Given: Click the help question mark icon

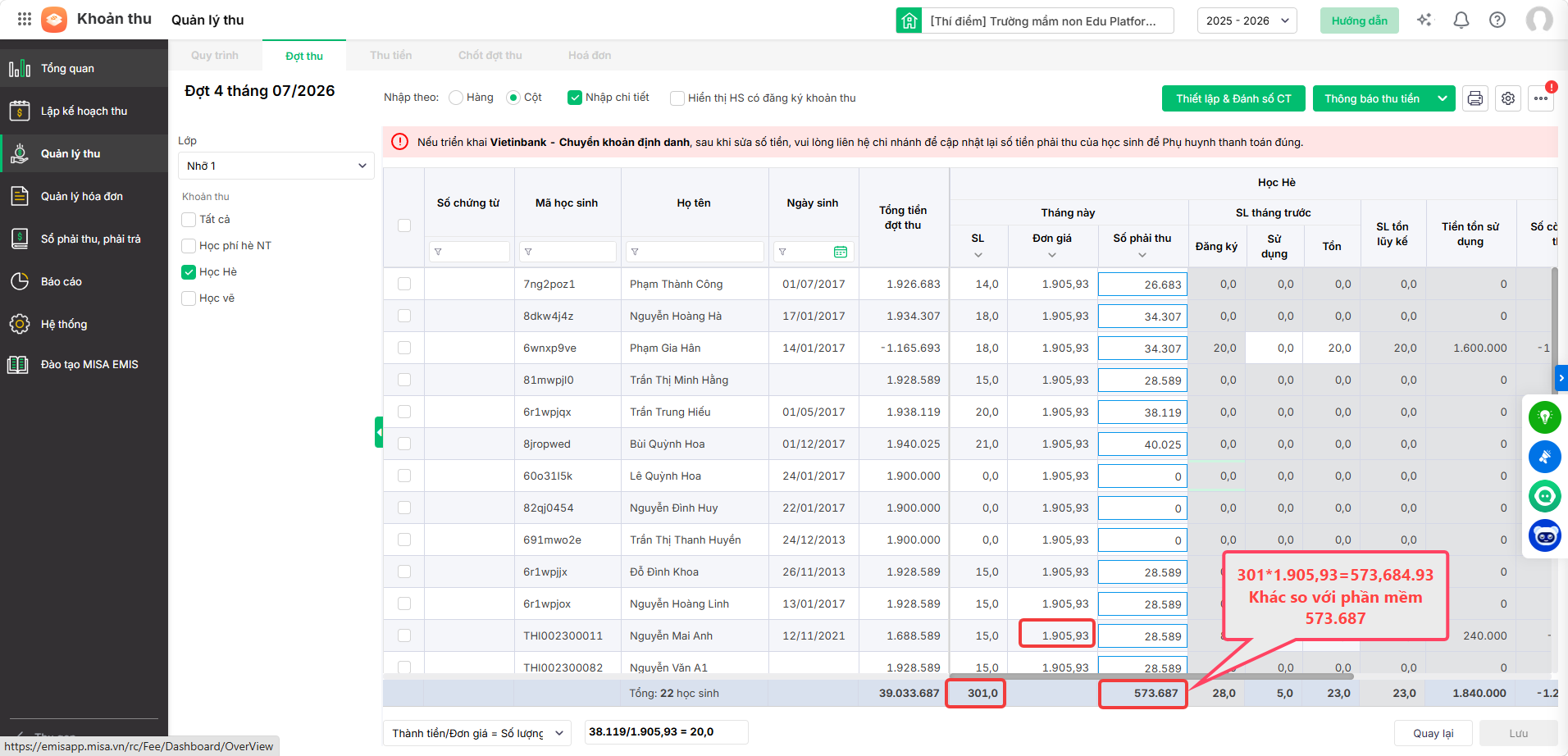Looking at the screenshot, I should click(x=1497, y=20).
